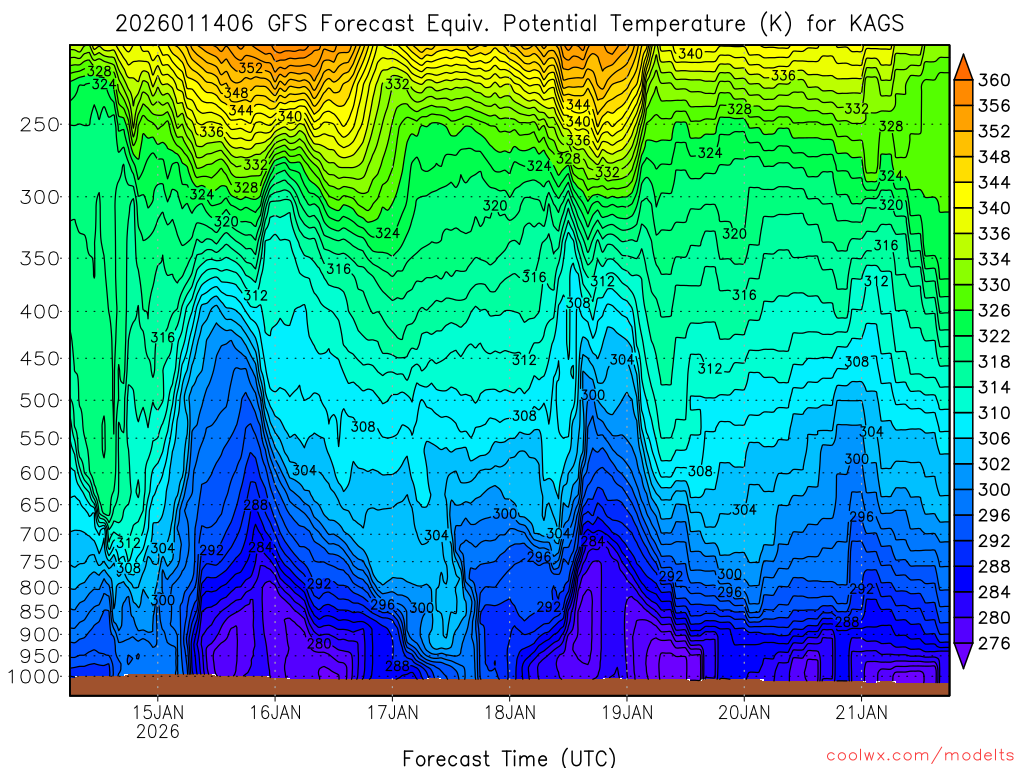1024x768 pixels.
Task: Select pressure axis label 700
Action: pos(39,534)
